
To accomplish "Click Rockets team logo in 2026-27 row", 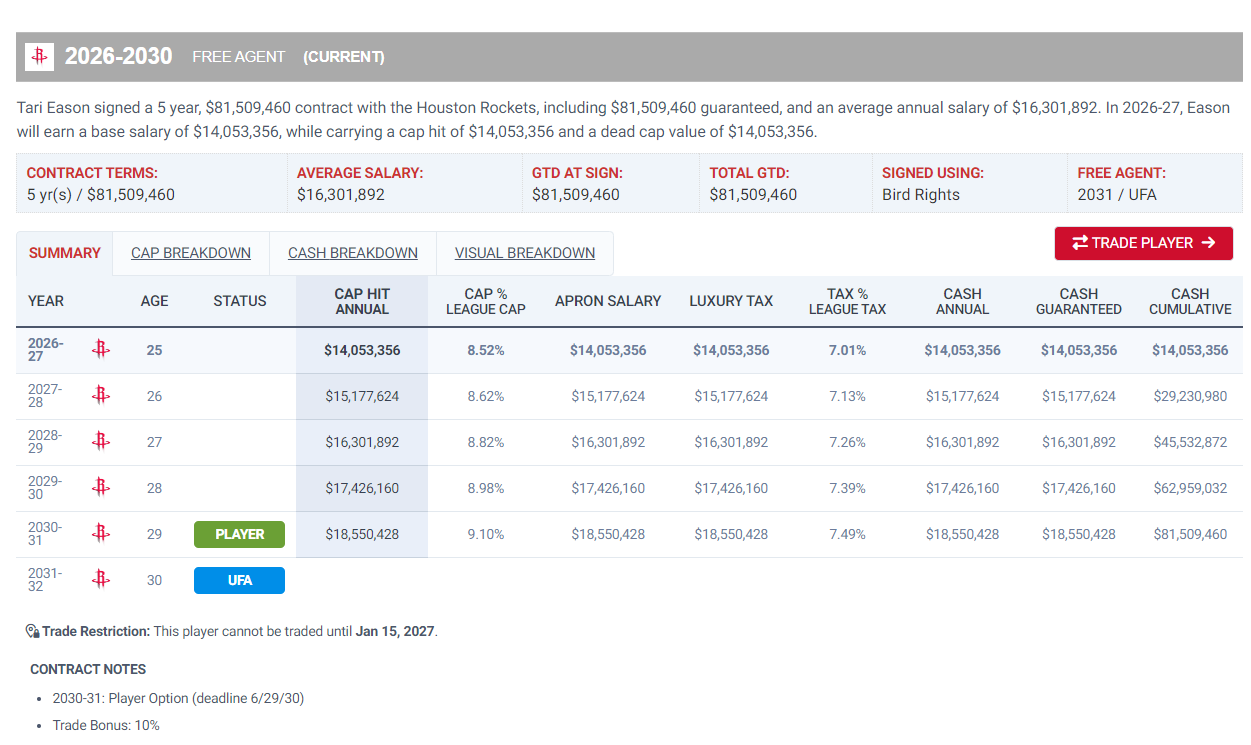I will [100, 349].
